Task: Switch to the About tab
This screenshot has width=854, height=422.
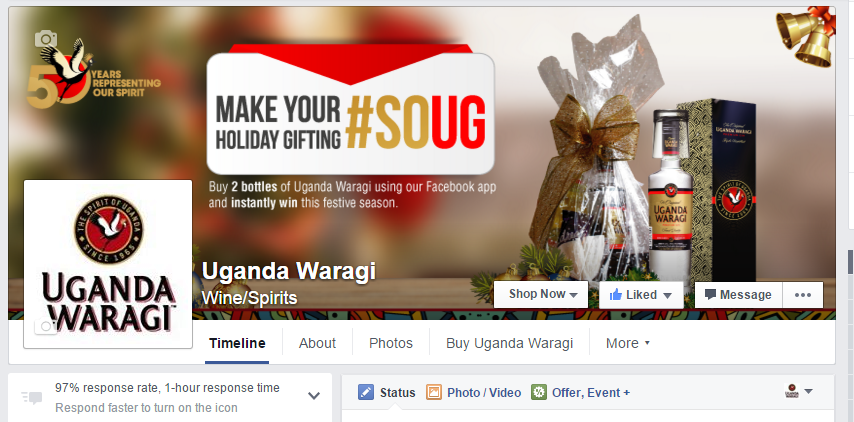Action: click(x=318, y=343)
